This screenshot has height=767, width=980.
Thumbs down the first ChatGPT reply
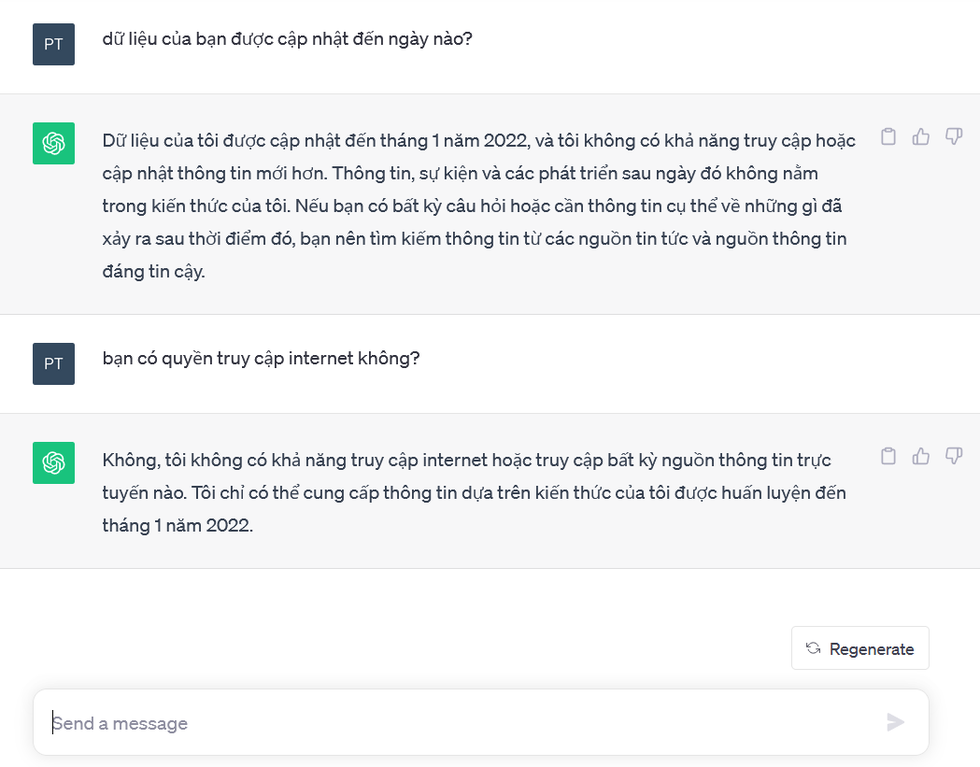point(953,137)
